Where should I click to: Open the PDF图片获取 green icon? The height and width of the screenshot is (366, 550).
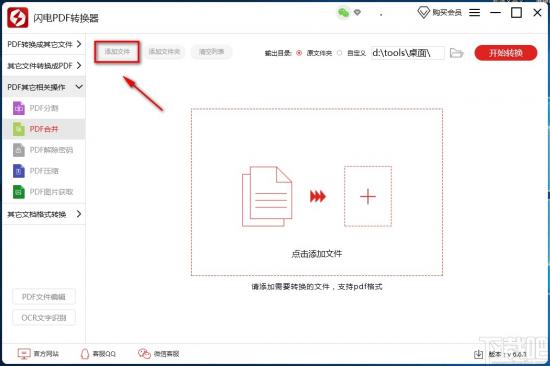[x=19, y=192]
